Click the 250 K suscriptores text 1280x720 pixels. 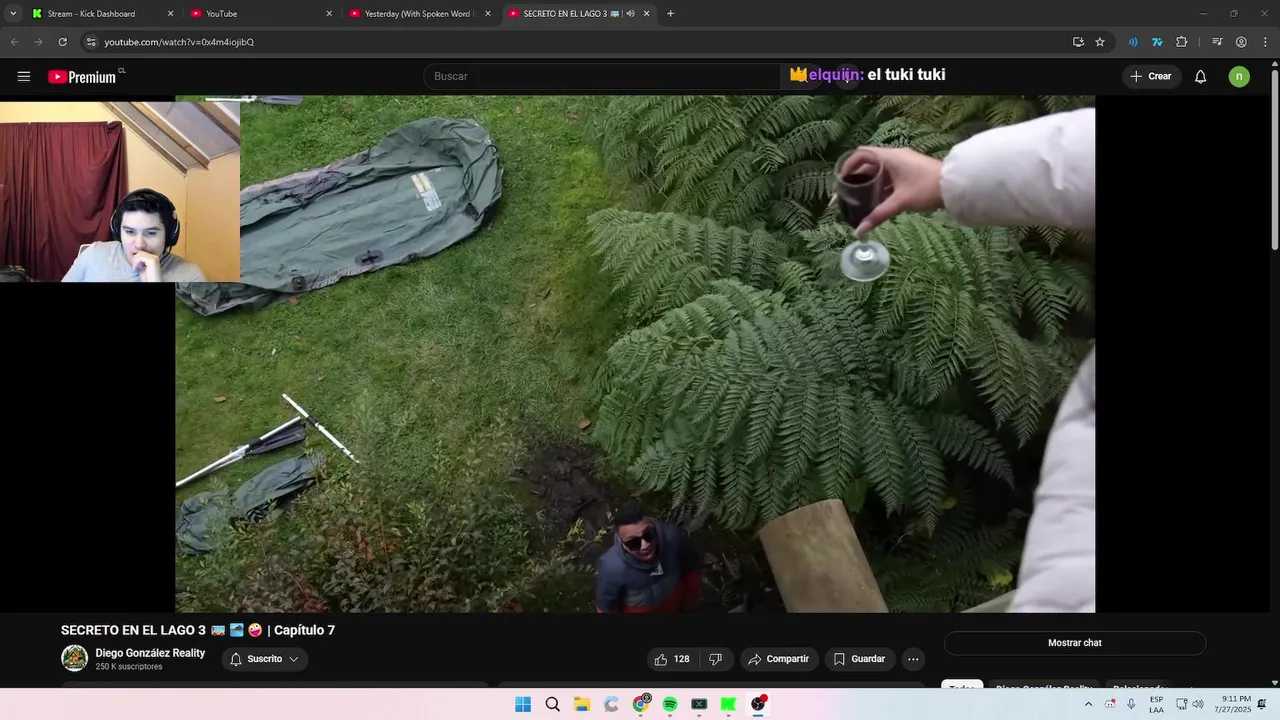tap(129, 667)
